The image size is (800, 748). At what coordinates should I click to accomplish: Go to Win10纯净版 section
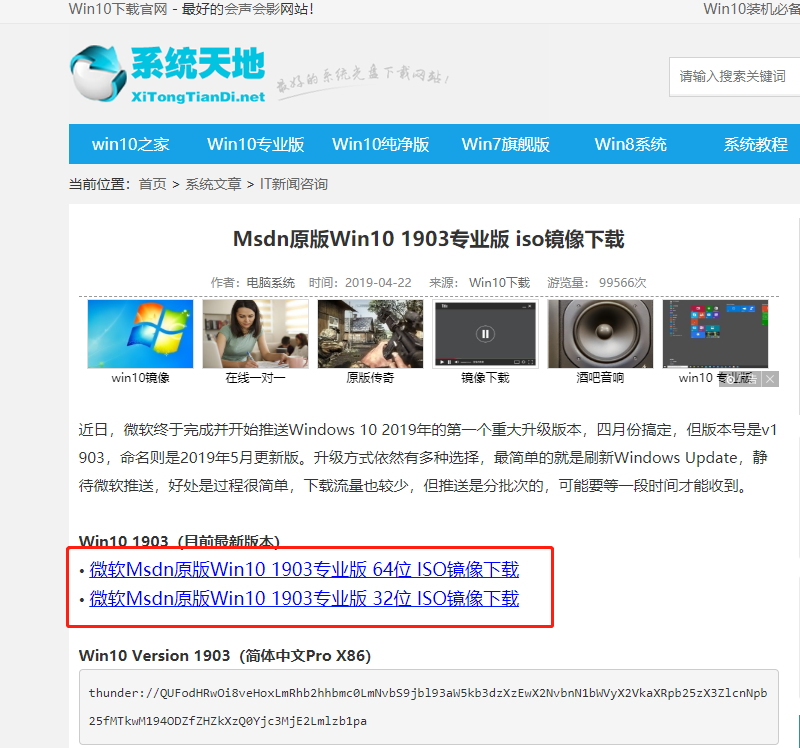[x=381, y=144]
